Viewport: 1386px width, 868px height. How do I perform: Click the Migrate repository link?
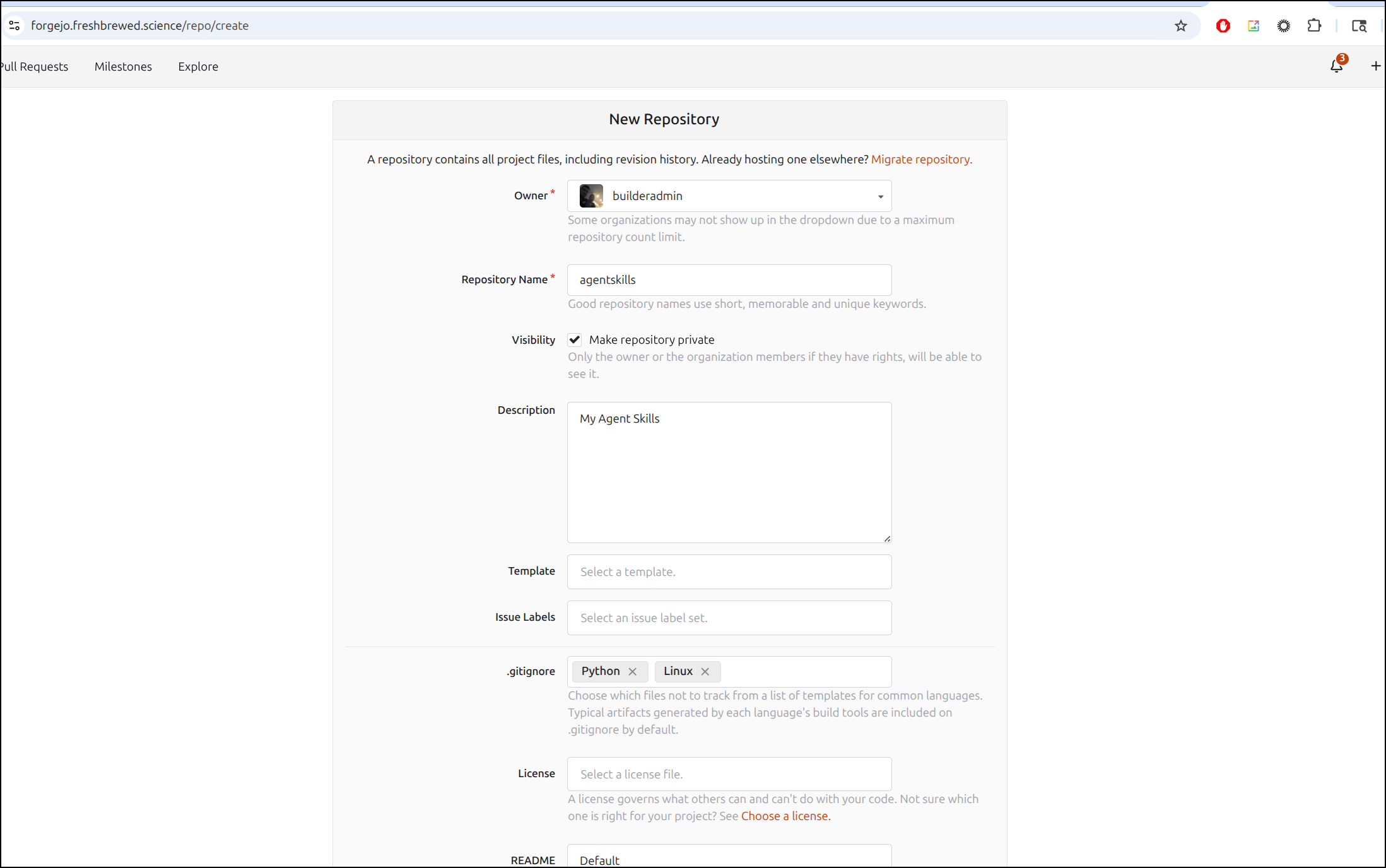coord(921,160)
